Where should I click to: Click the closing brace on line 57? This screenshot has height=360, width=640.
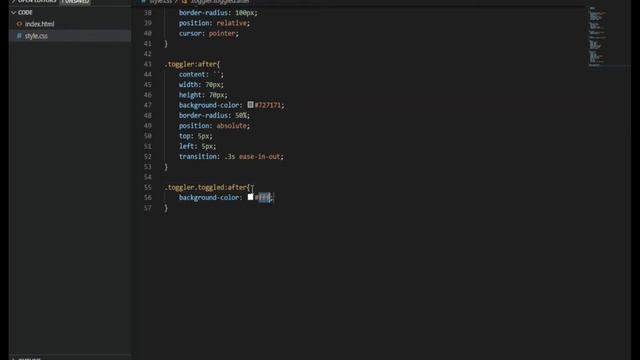point(166,208)
